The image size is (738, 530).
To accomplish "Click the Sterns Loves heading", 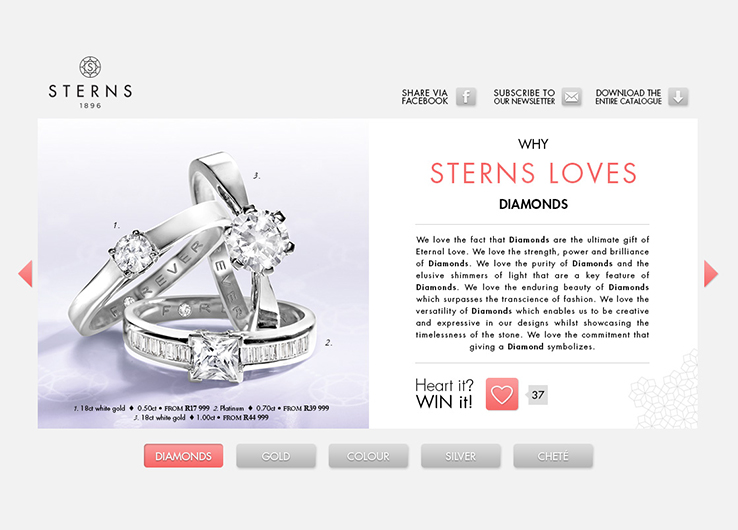I will click(x=533, y=173).
